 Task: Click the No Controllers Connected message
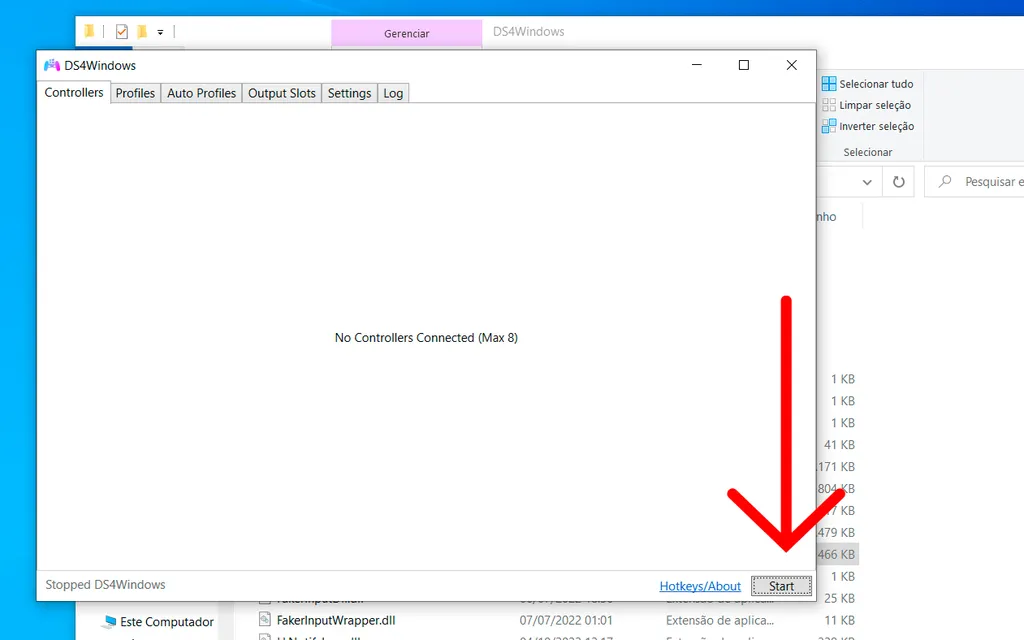426,338
